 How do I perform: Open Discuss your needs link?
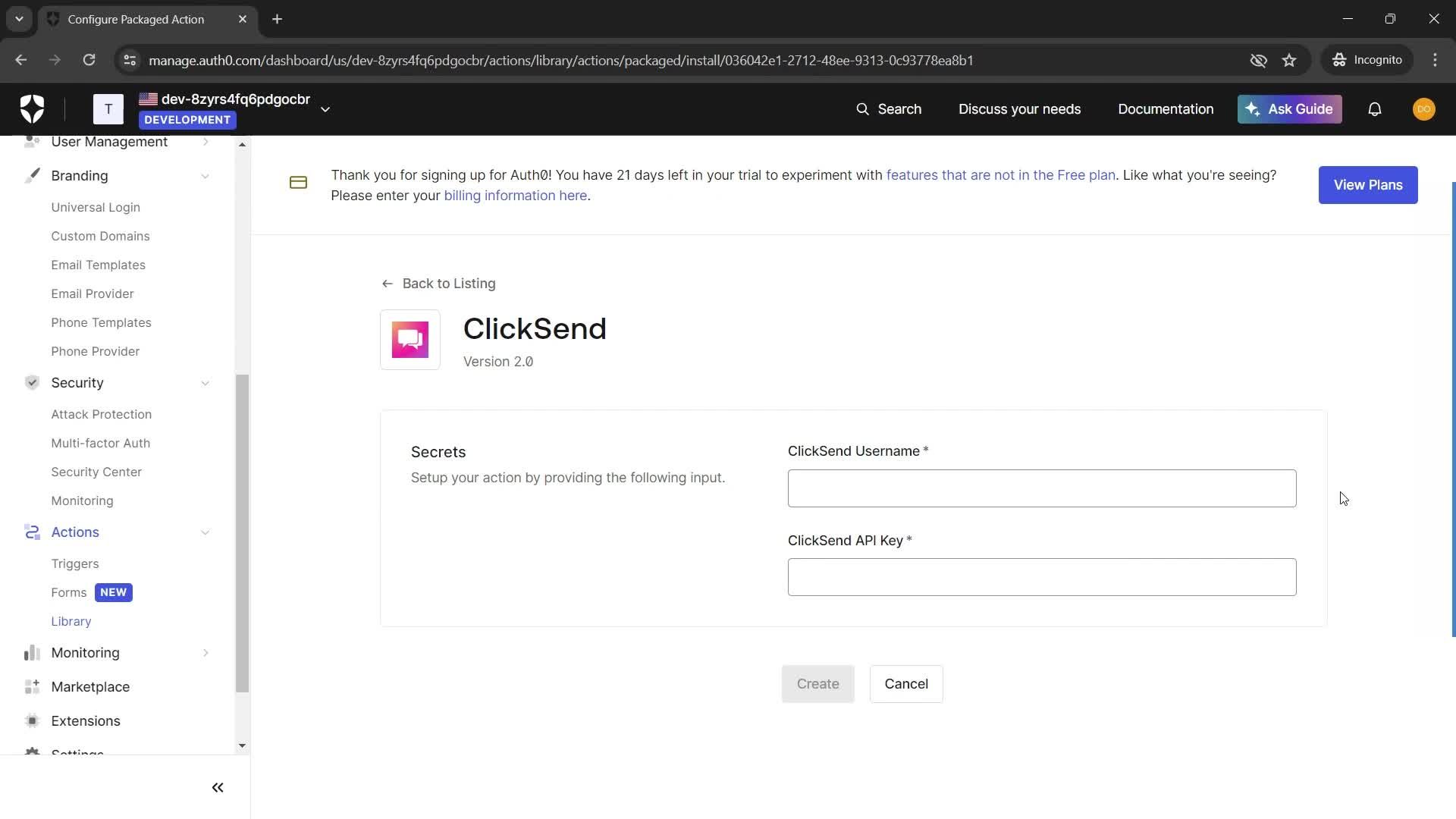(1019, 109)
